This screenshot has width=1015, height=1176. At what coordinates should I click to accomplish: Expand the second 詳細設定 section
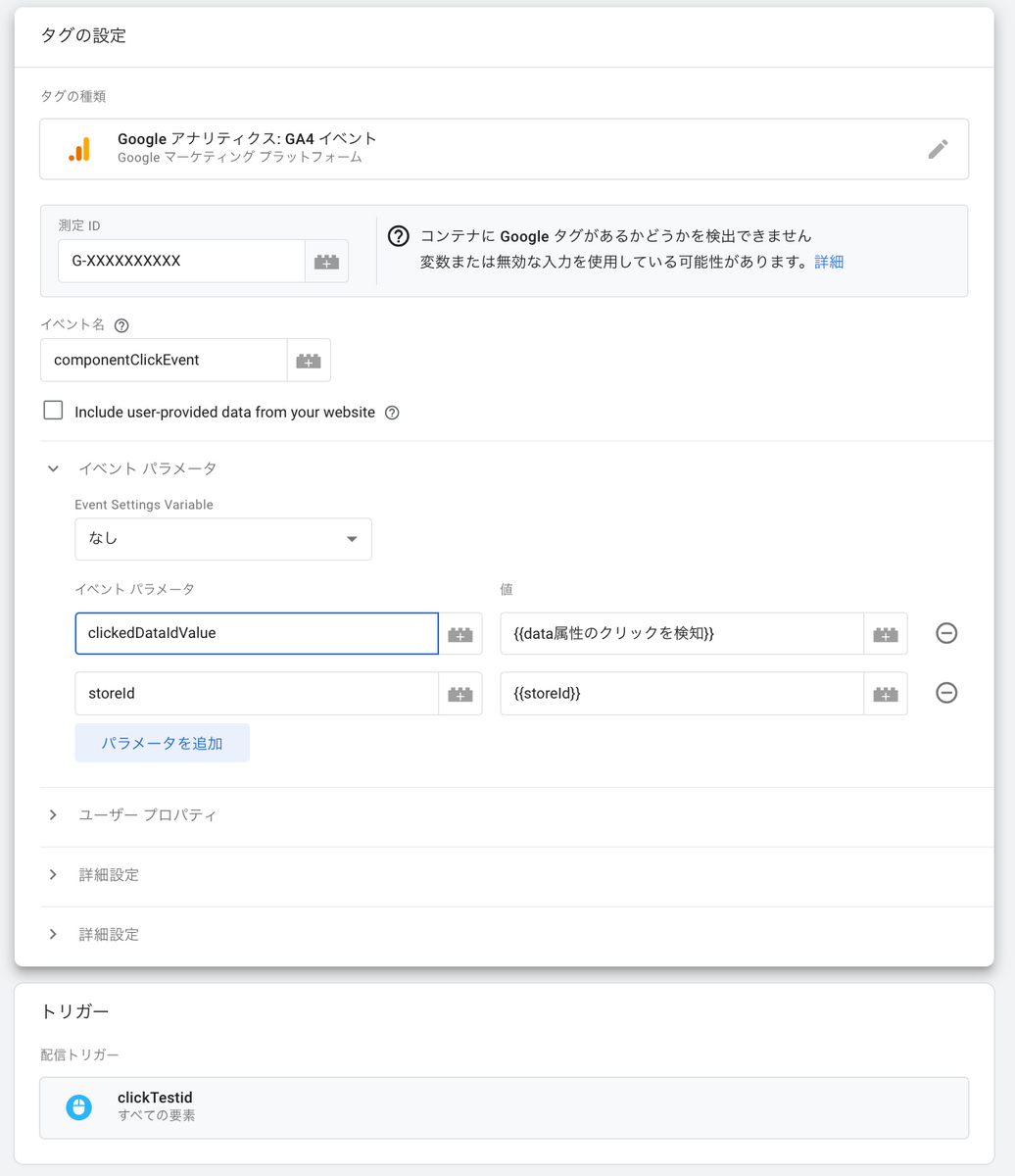tap(53, 935)
